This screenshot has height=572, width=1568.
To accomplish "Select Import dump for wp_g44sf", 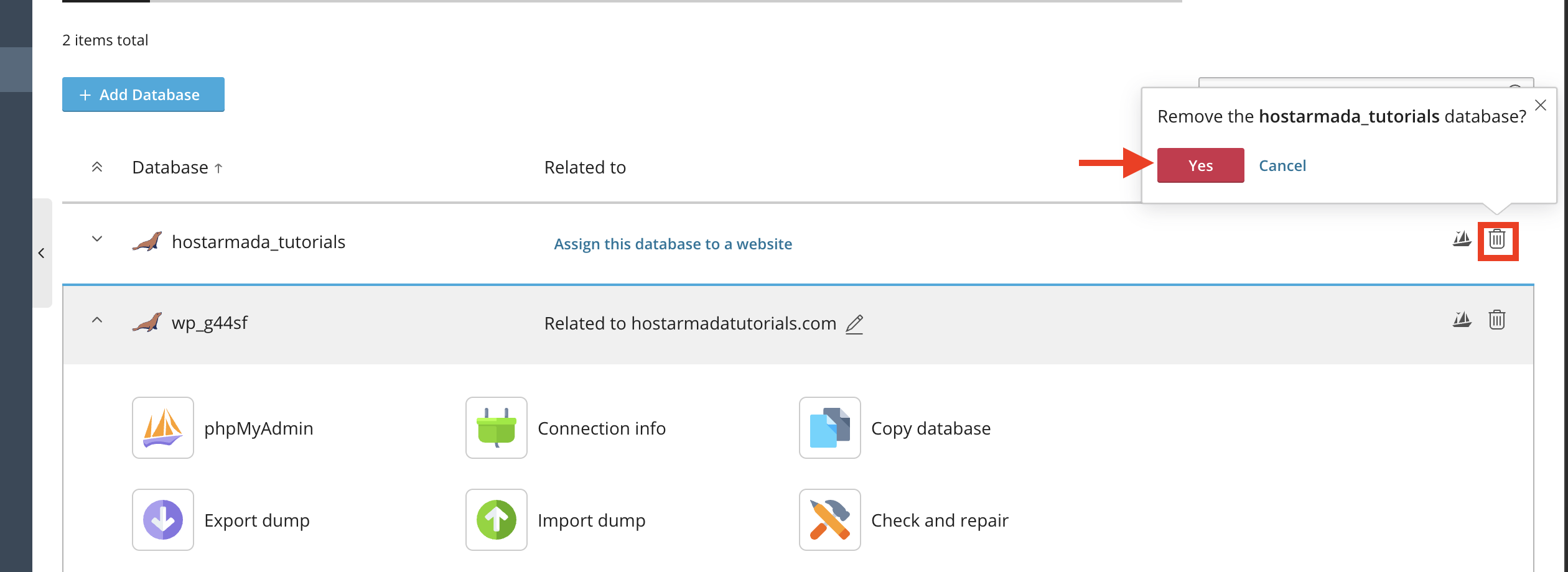I will pos(495,520).
